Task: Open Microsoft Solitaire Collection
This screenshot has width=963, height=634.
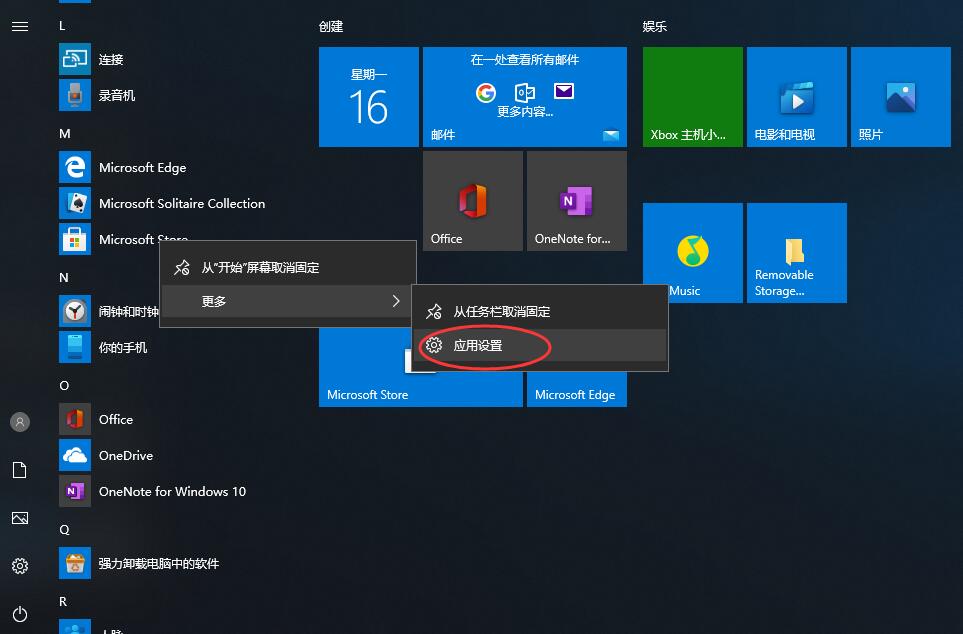Action: coord(181,203)
